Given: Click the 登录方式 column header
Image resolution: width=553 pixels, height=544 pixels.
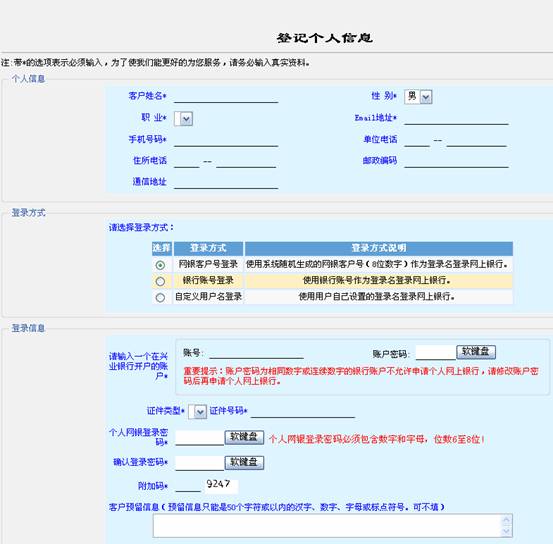Looking at the screenshot, I should pyautogui.click(x=208, y=248).
